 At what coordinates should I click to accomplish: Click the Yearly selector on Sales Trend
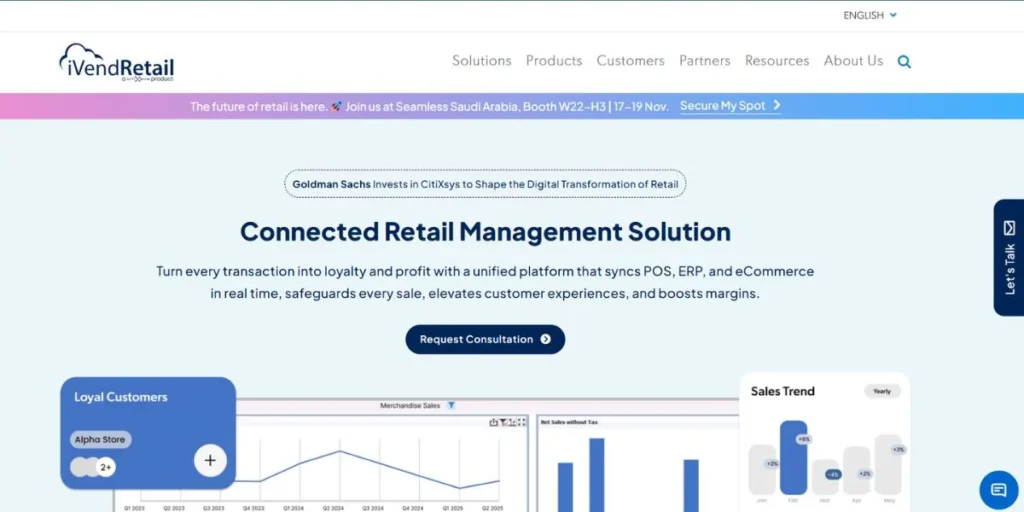point(882,391)
